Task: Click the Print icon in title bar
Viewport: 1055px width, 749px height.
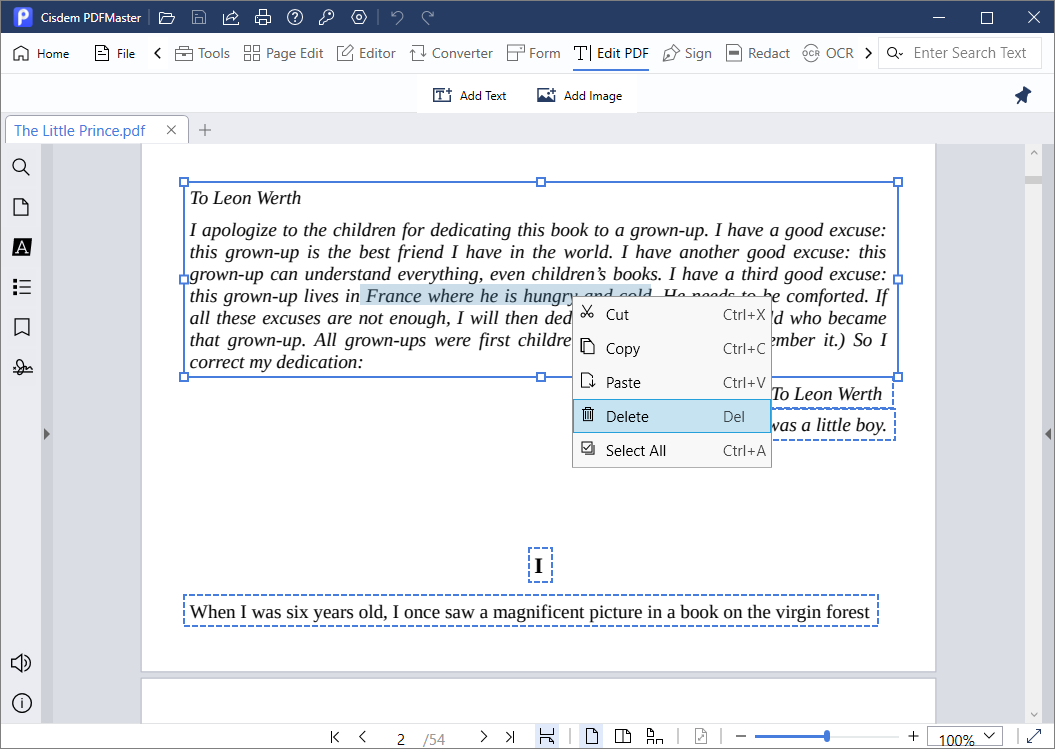Action: 263,17
